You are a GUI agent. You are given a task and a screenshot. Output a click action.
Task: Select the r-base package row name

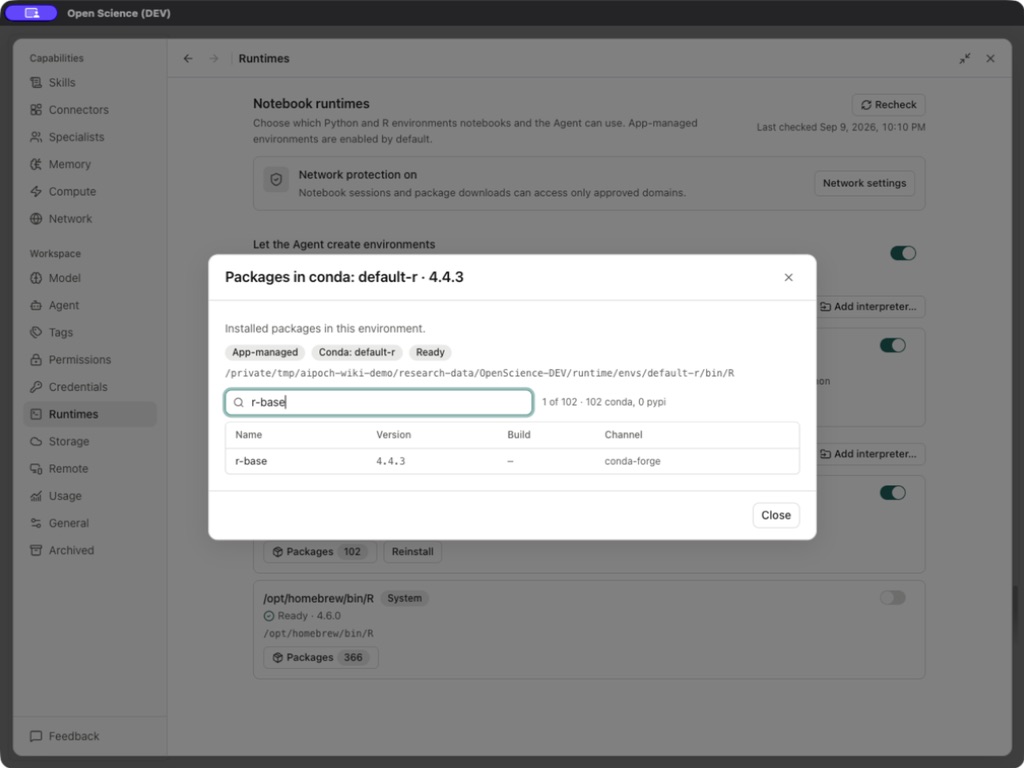pos(251,461)
